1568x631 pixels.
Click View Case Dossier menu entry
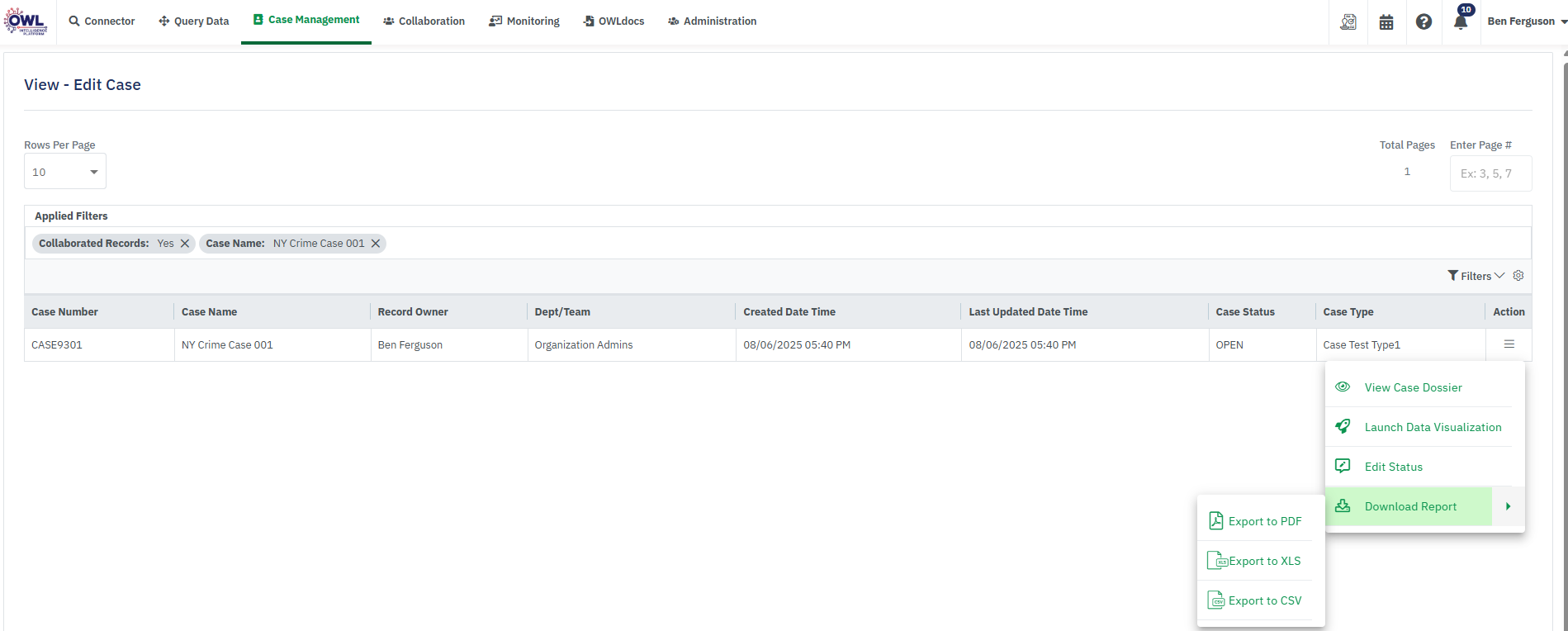tap(1413, 387)
